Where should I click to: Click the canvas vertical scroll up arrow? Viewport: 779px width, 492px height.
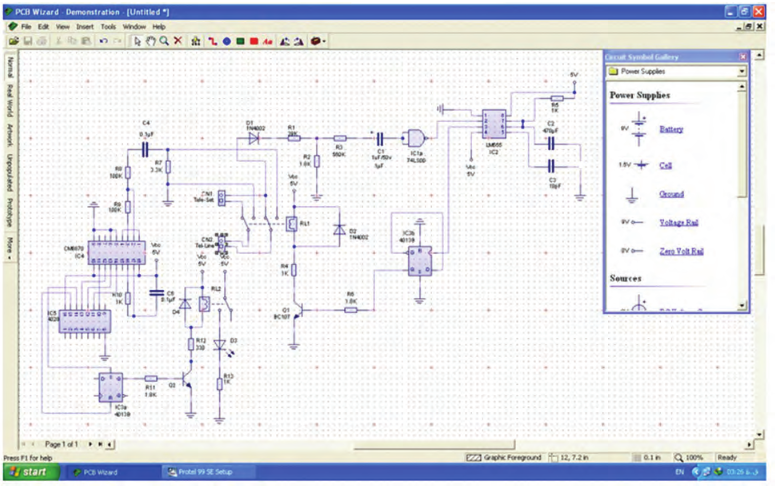[x=759, y=55]
